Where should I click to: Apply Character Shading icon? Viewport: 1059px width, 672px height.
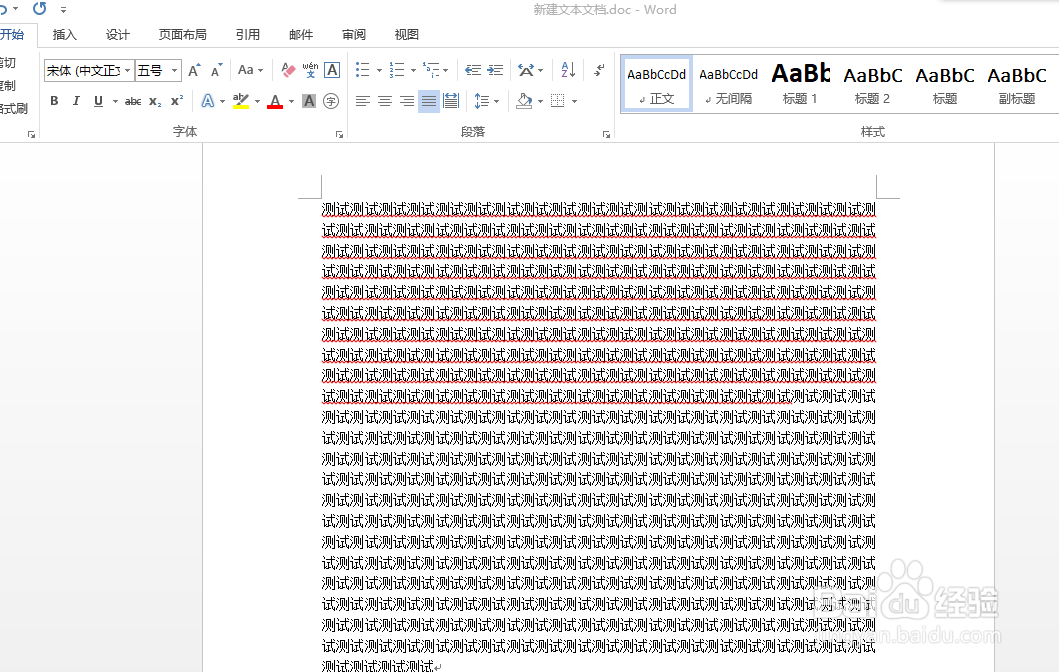point(309,101)
